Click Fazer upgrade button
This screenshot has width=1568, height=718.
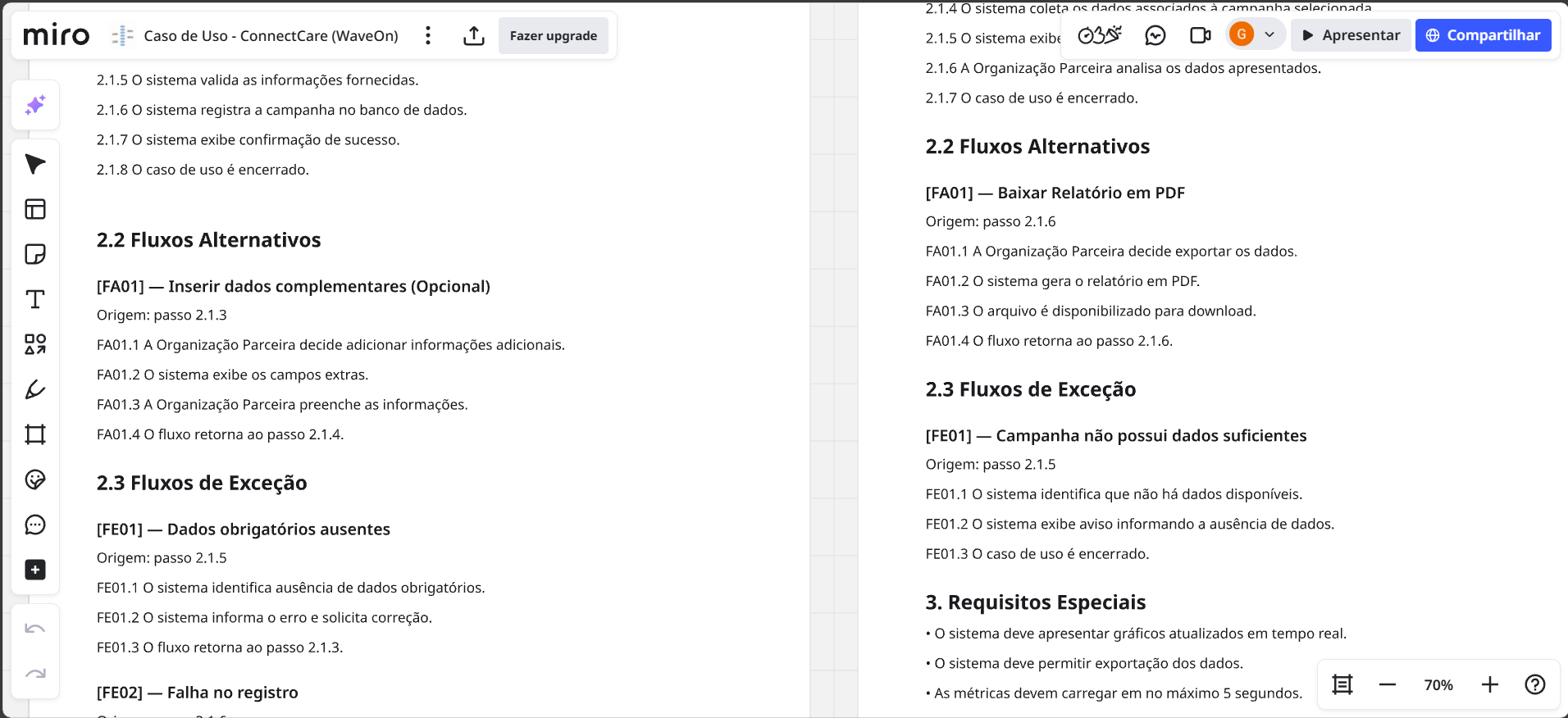[554, 36]
